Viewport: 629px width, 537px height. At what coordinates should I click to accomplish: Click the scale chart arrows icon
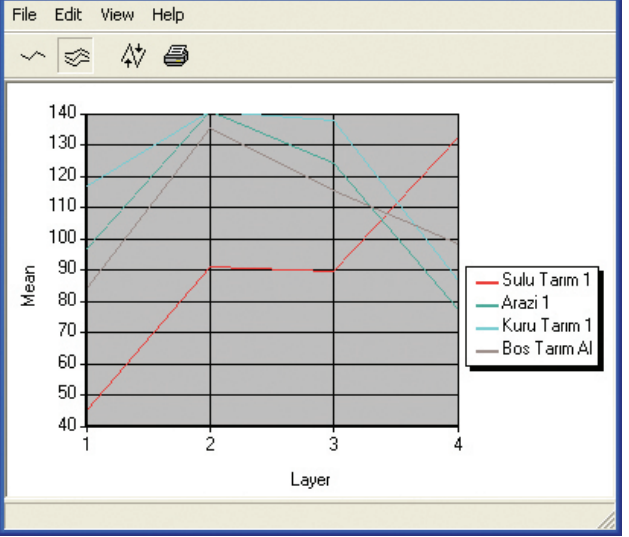coord(133,57)
